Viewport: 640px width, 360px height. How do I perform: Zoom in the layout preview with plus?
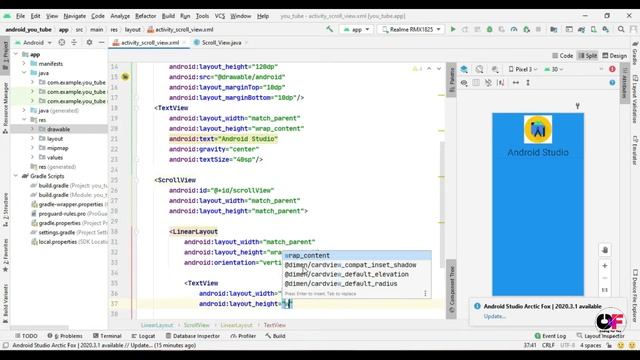pos(605,266)
